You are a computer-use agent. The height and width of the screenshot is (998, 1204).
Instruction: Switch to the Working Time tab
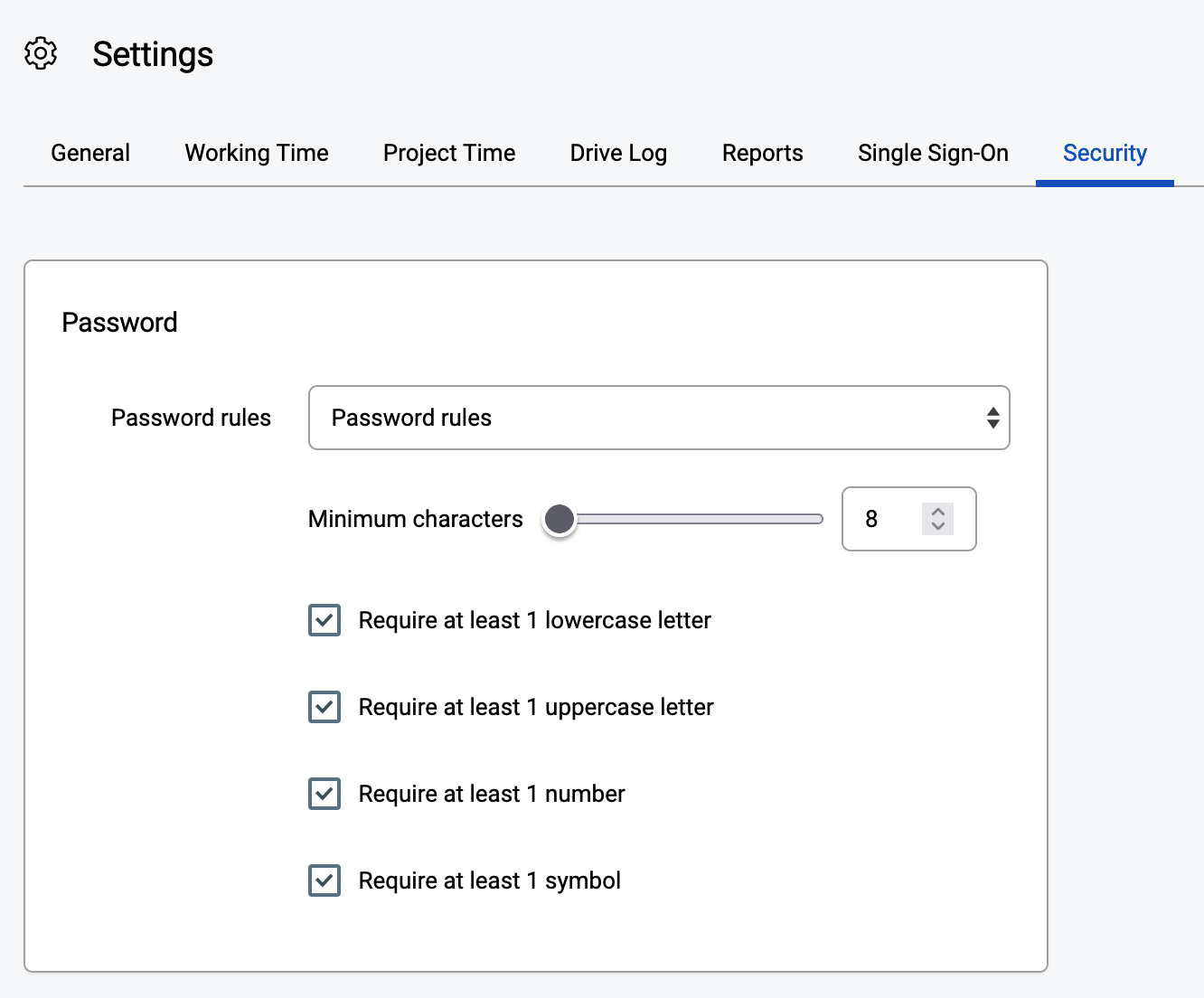[257, 153]
